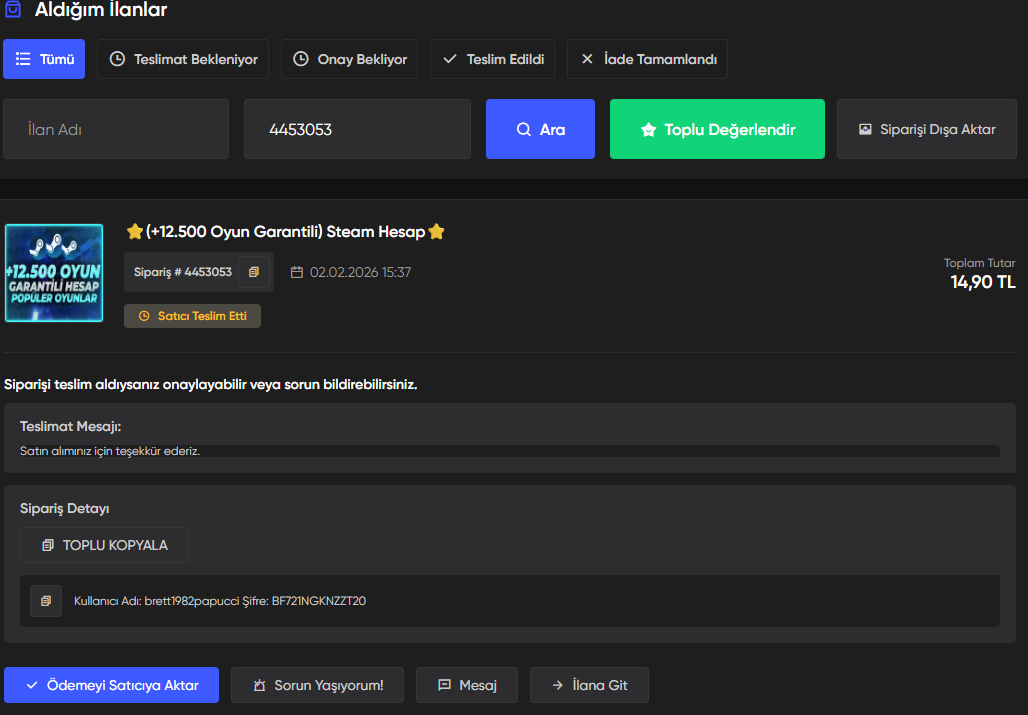Focus the İlan Adı search field

(116, 129)
